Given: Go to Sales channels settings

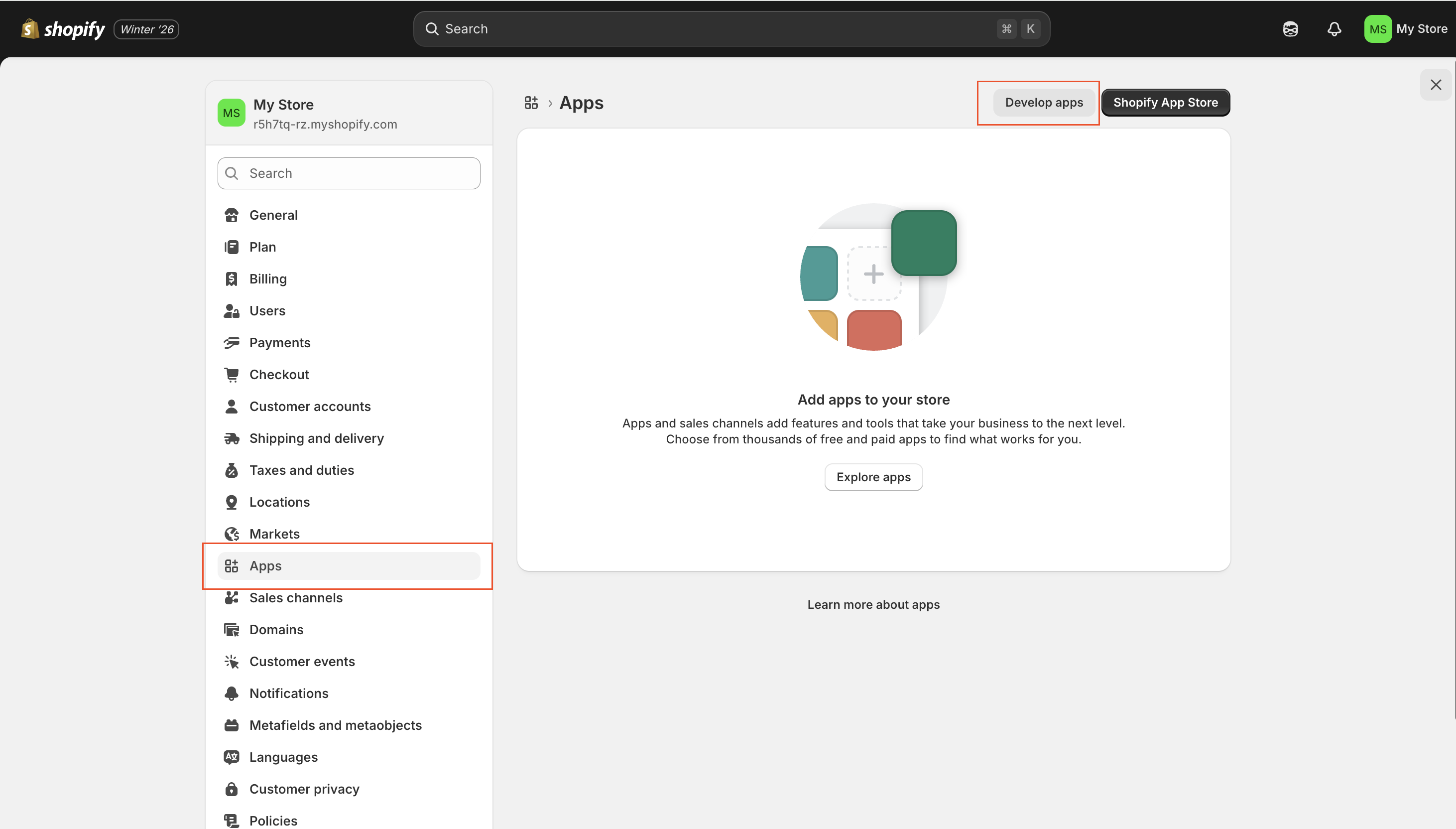Looking at the screenshot, I should click(x=295, y=598).
